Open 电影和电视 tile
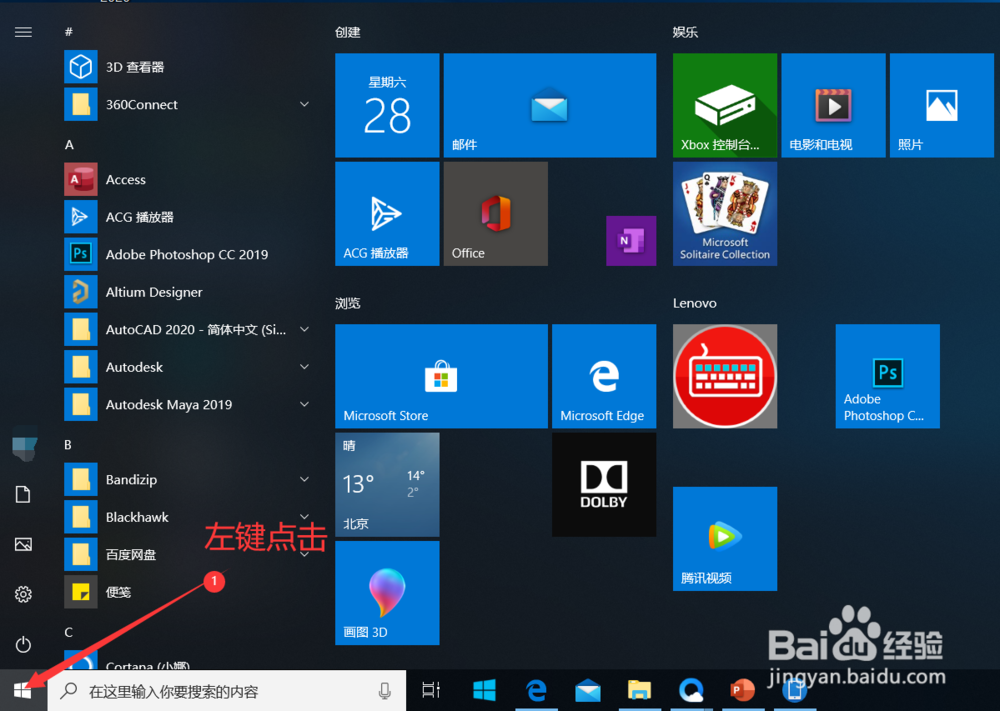This screenshot has height=711, width=1000. [833, 105]
